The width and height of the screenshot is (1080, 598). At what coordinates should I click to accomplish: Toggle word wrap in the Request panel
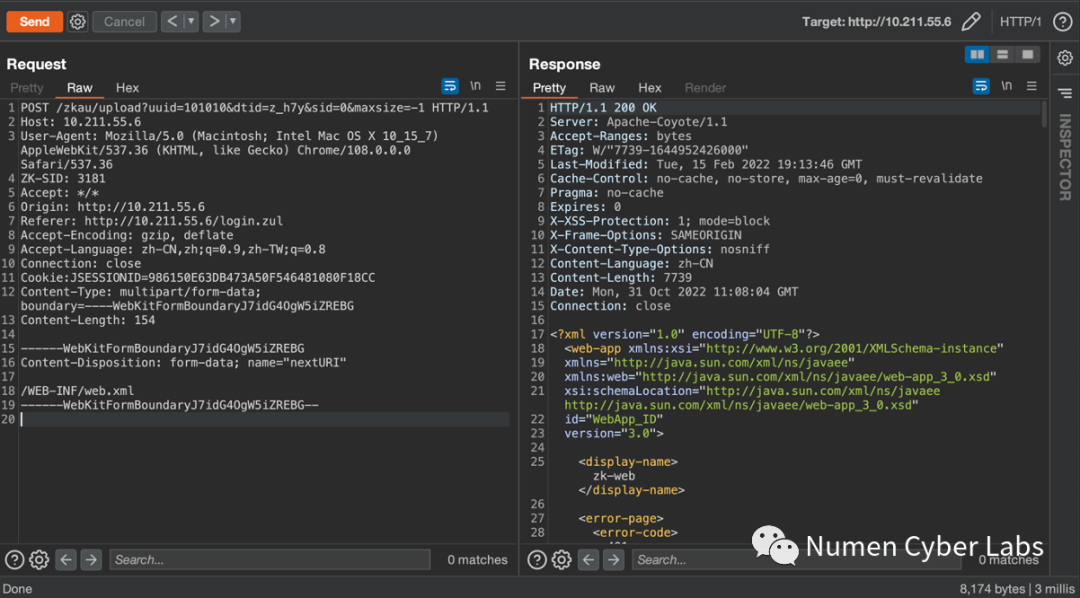point(450,87)
